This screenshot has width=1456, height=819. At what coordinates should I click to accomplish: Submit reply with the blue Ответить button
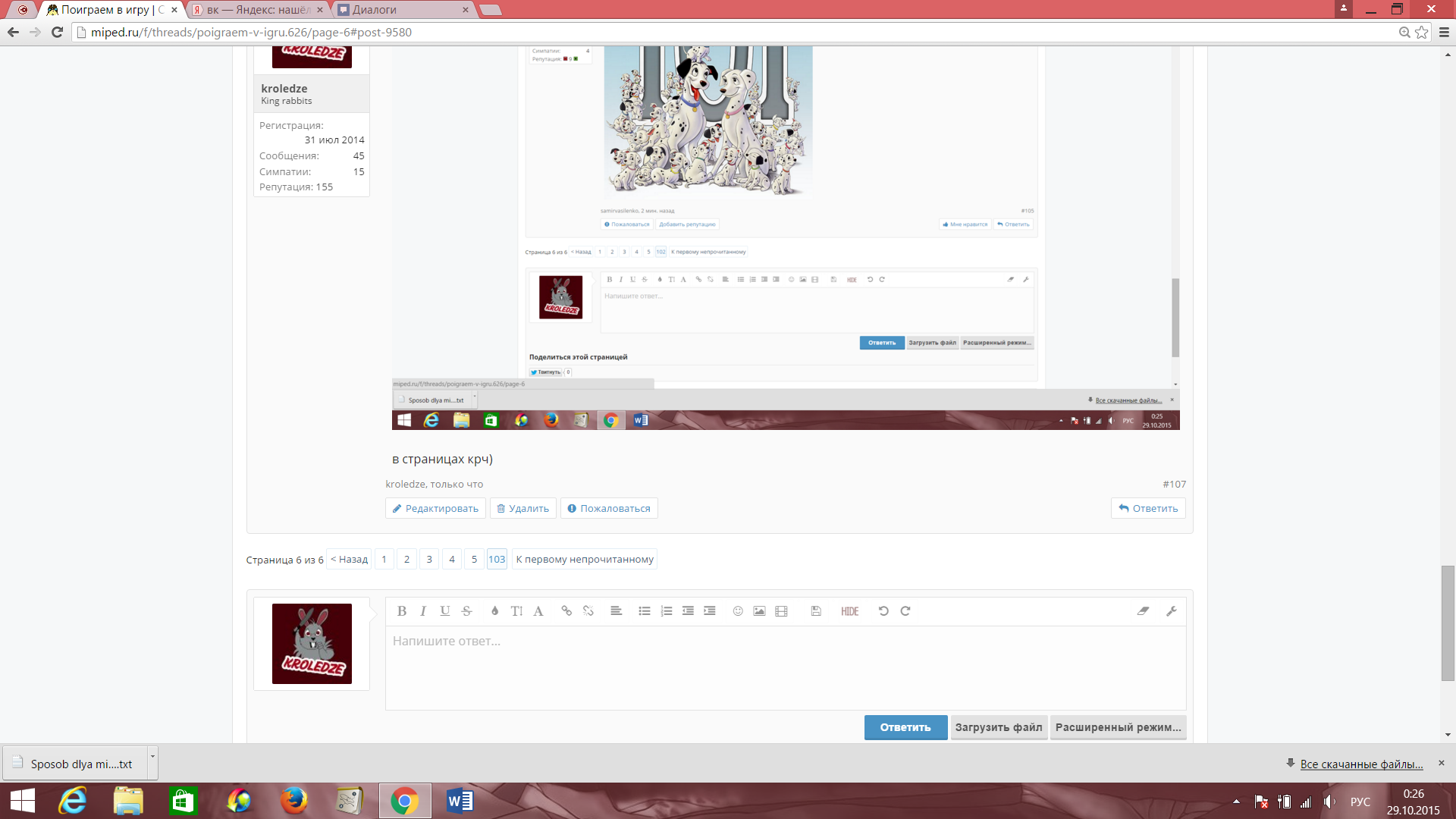pos(905,727)
